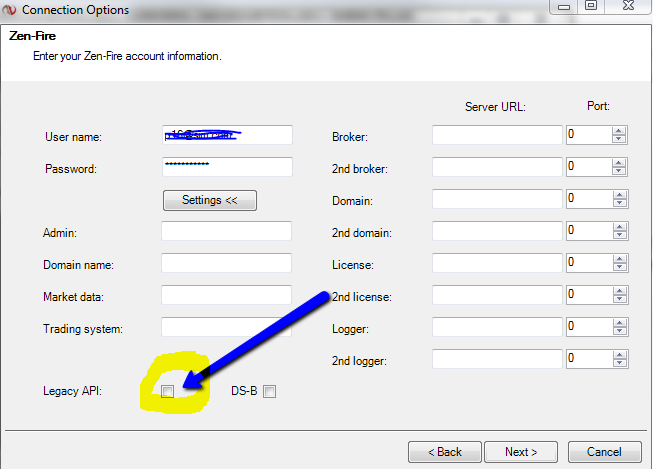653x469 pixels.
Task: Go back with the < Back button
Action: point(445,452)
